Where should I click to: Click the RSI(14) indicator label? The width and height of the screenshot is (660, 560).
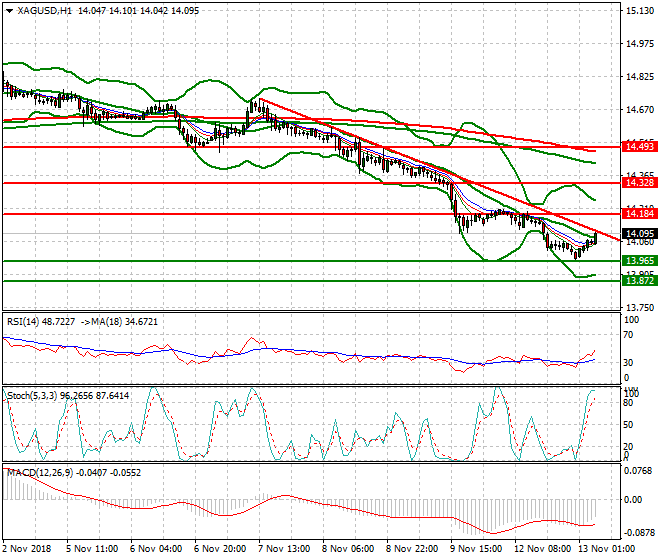click(x=27, y=321)
